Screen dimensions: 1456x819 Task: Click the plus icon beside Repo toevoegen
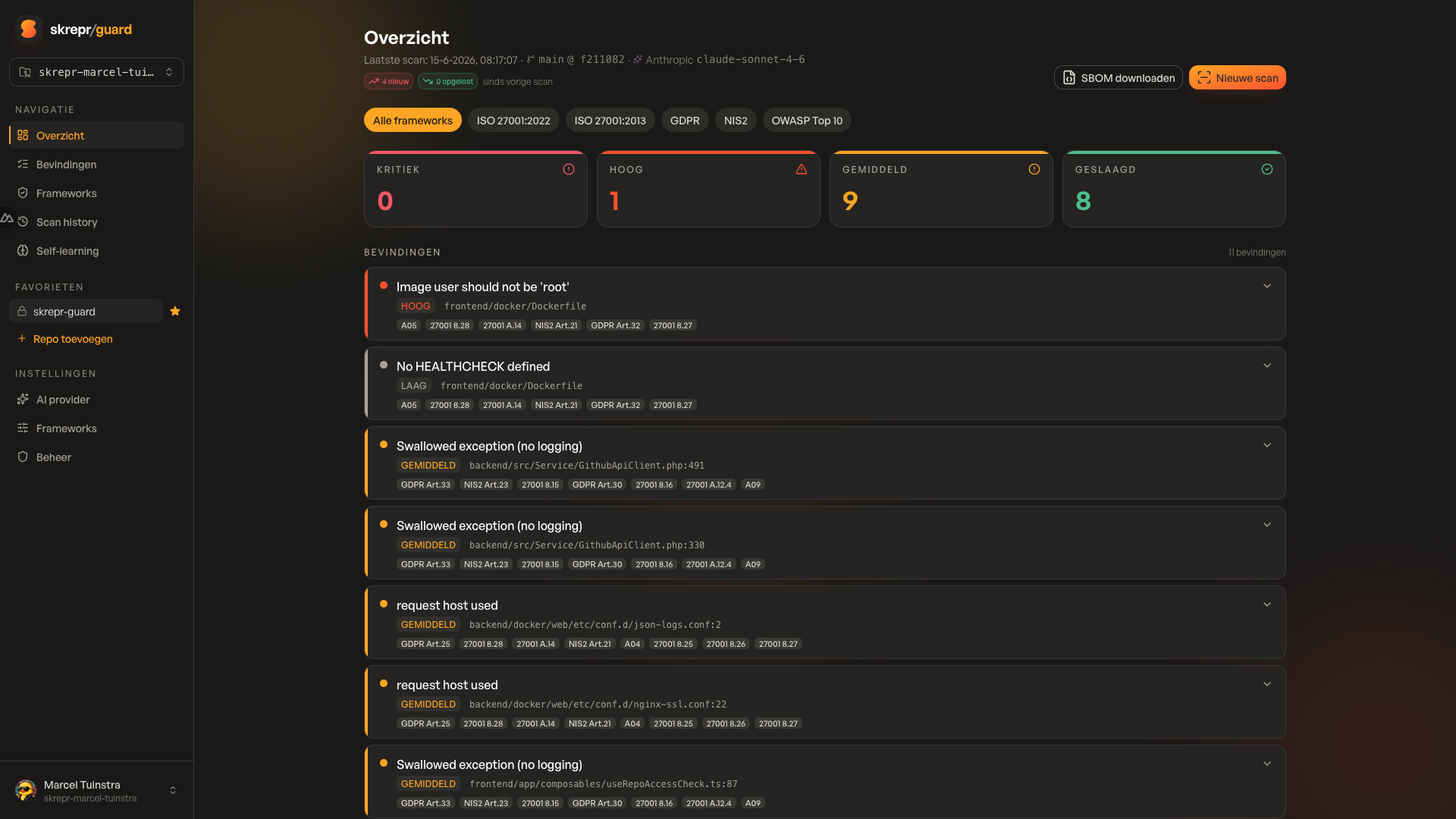(x=22, y=338)
